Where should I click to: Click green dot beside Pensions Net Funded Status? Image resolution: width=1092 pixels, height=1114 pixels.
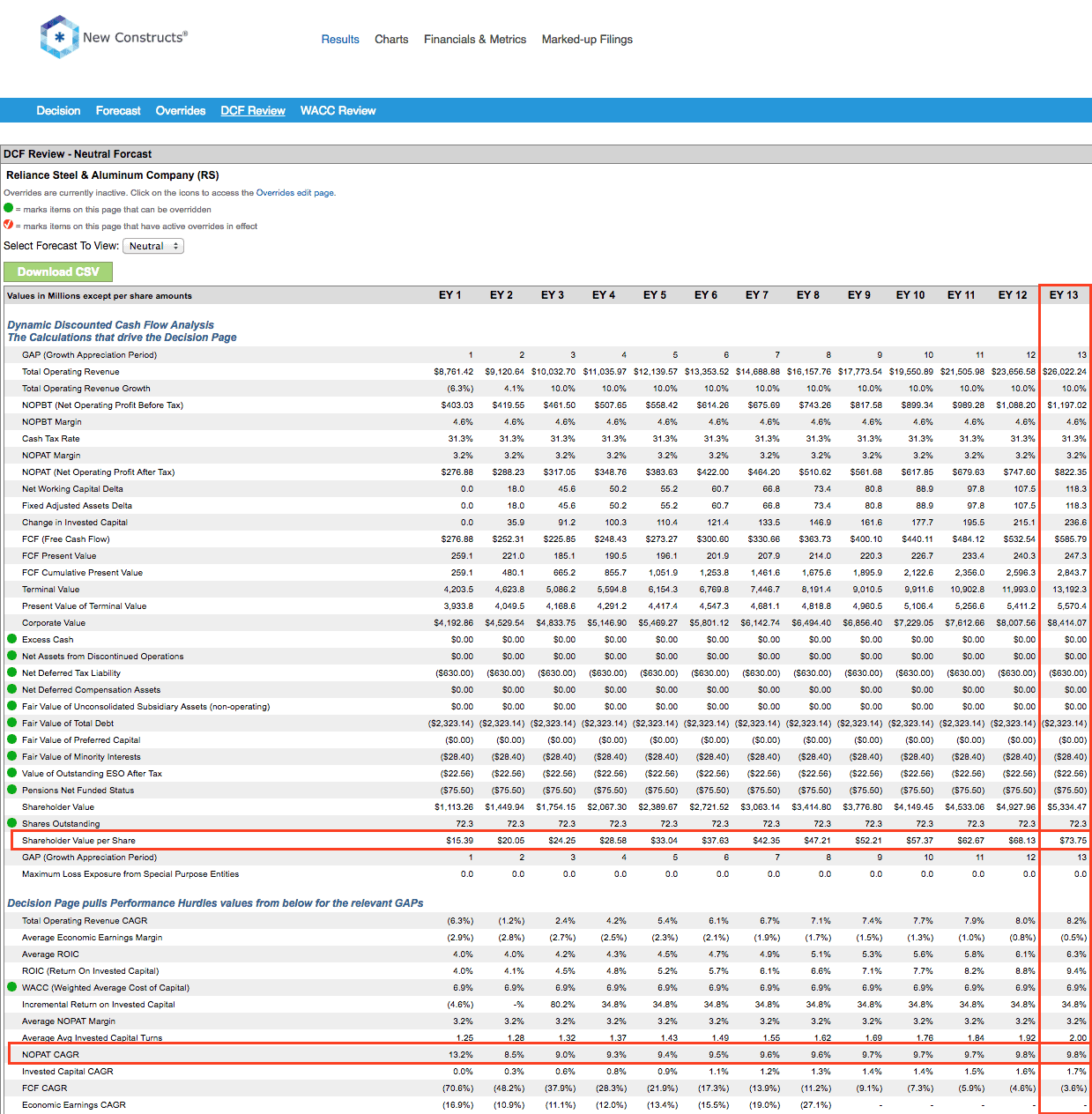click(x=12, y=790)
